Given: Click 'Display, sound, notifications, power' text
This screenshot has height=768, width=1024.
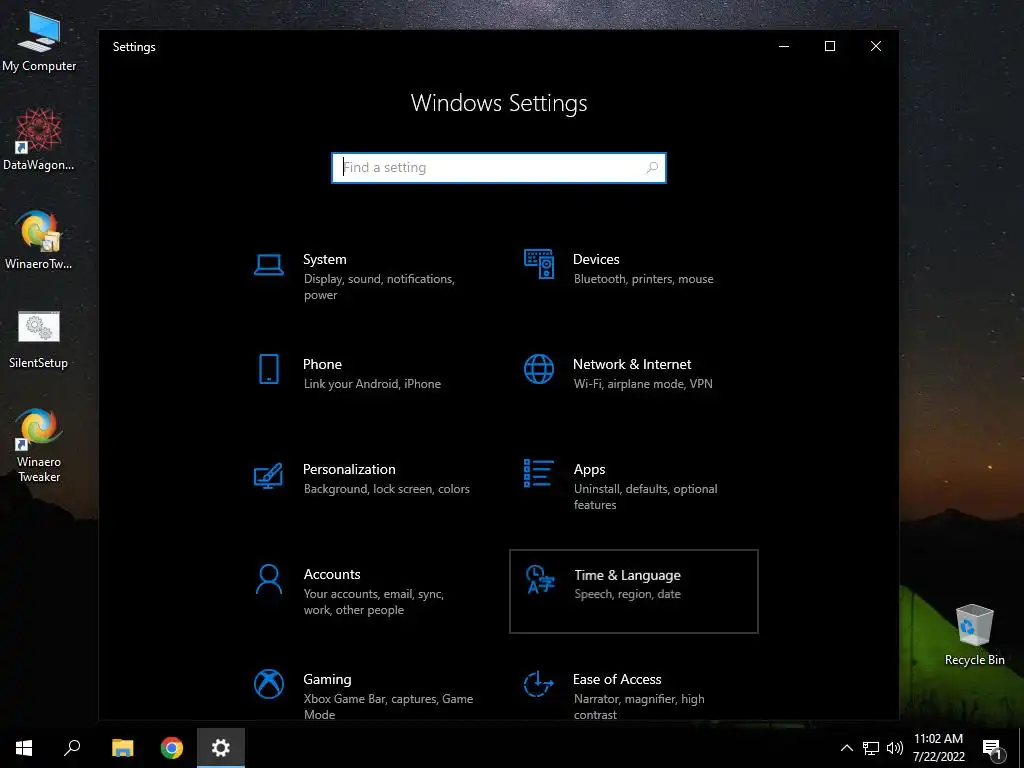Looking at the screenshot, I should coord(379,287).
